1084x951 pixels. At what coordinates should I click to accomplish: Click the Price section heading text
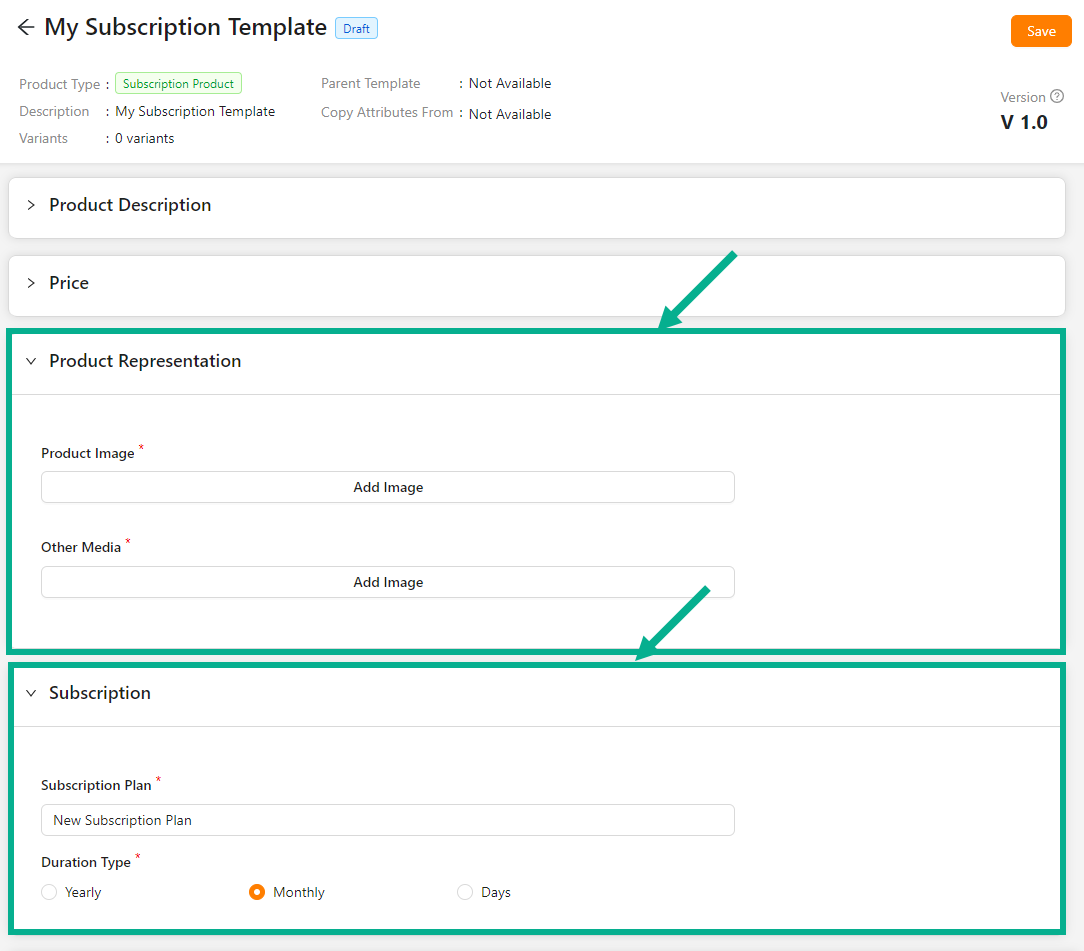(69, 283)
